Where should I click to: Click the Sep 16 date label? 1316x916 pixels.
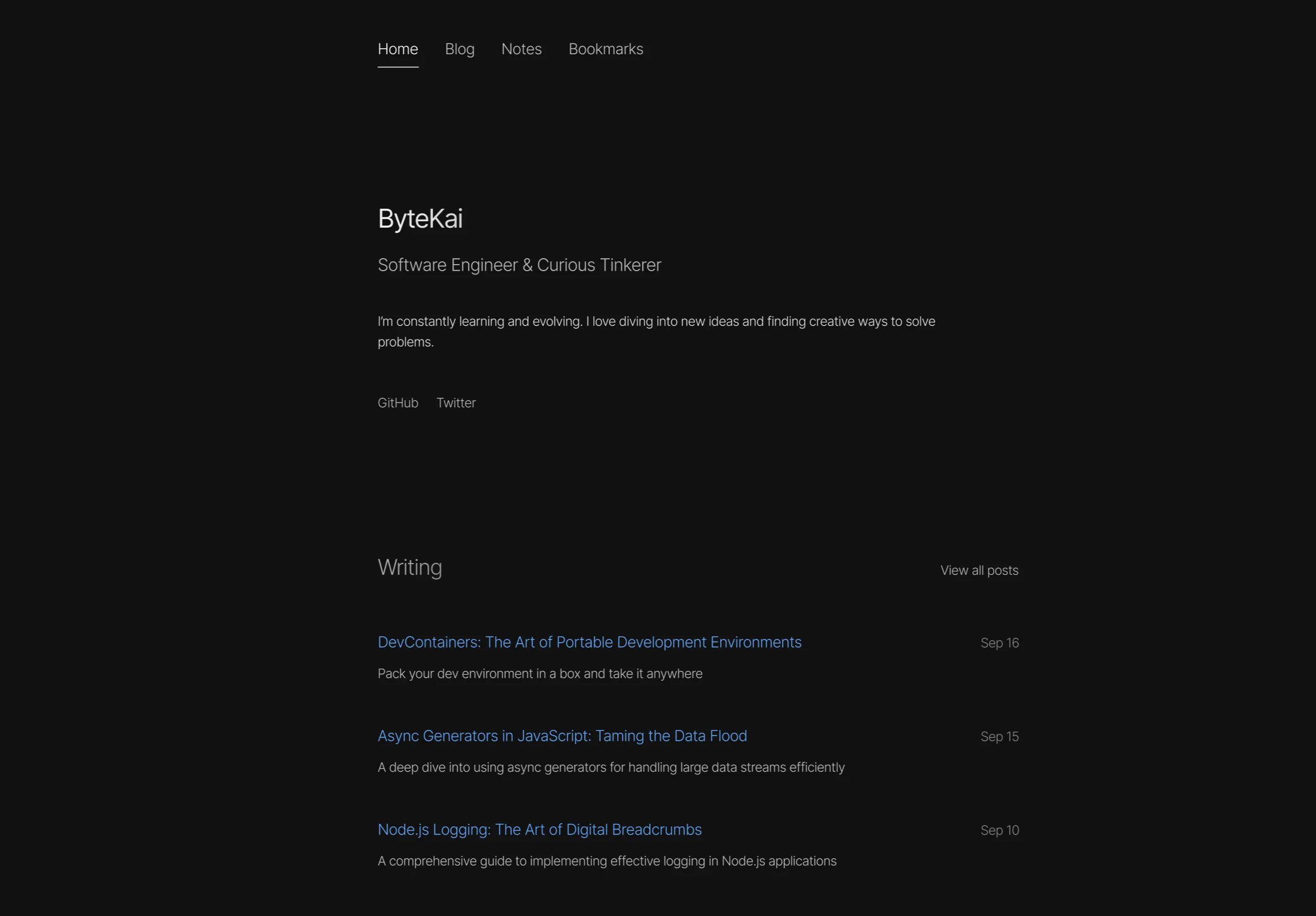999,643
